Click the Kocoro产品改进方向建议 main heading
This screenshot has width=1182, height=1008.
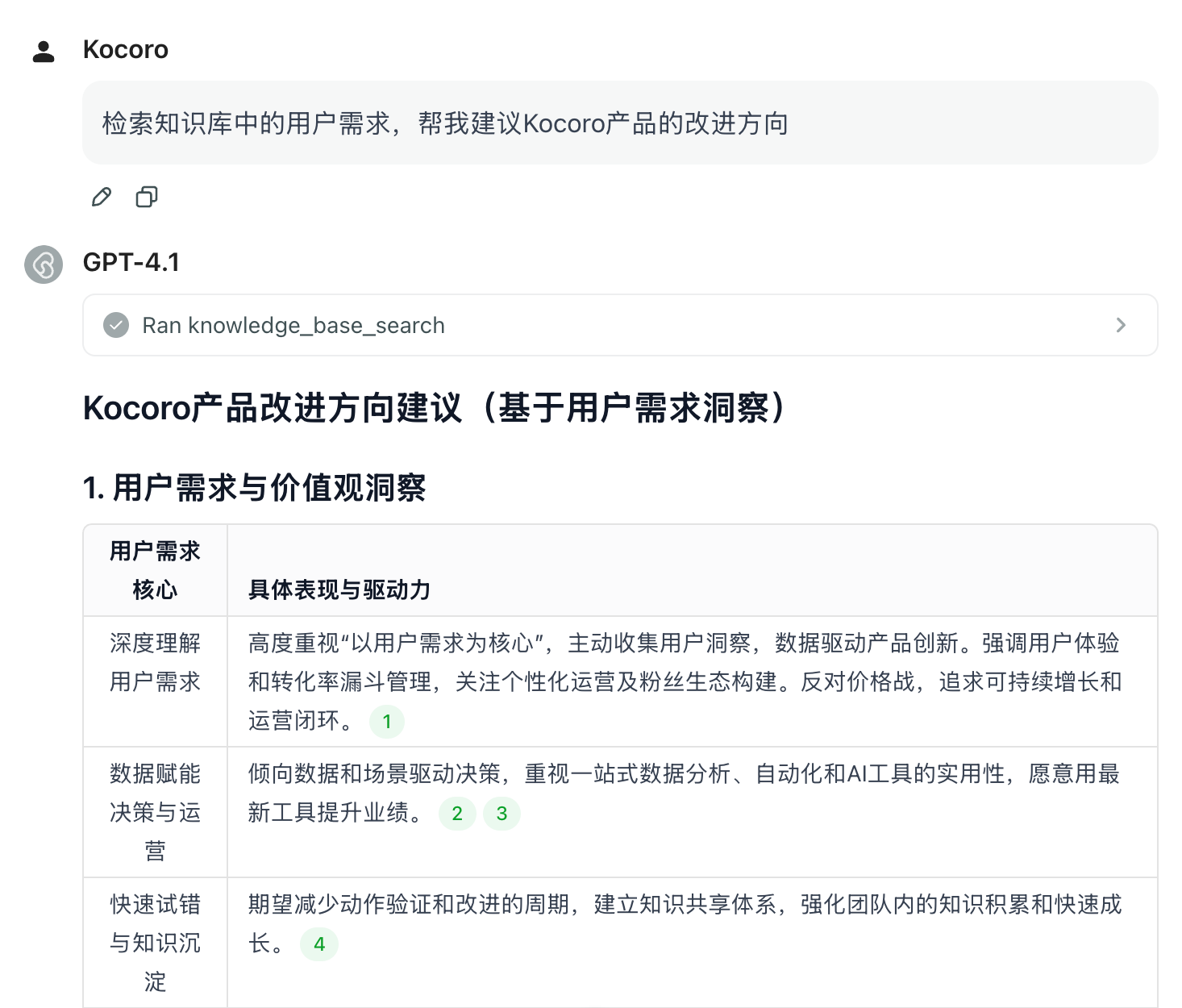coord(435,408)
